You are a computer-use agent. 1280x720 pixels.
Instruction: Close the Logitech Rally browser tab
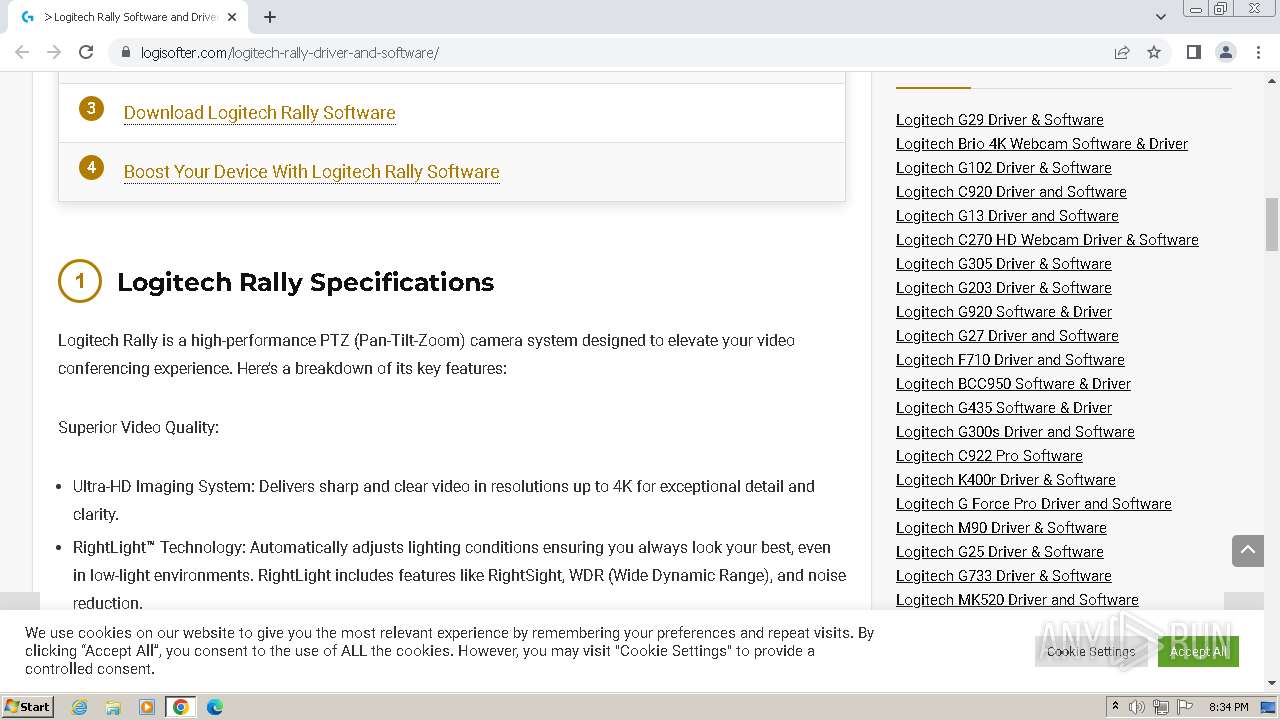[x=231, y=17]
